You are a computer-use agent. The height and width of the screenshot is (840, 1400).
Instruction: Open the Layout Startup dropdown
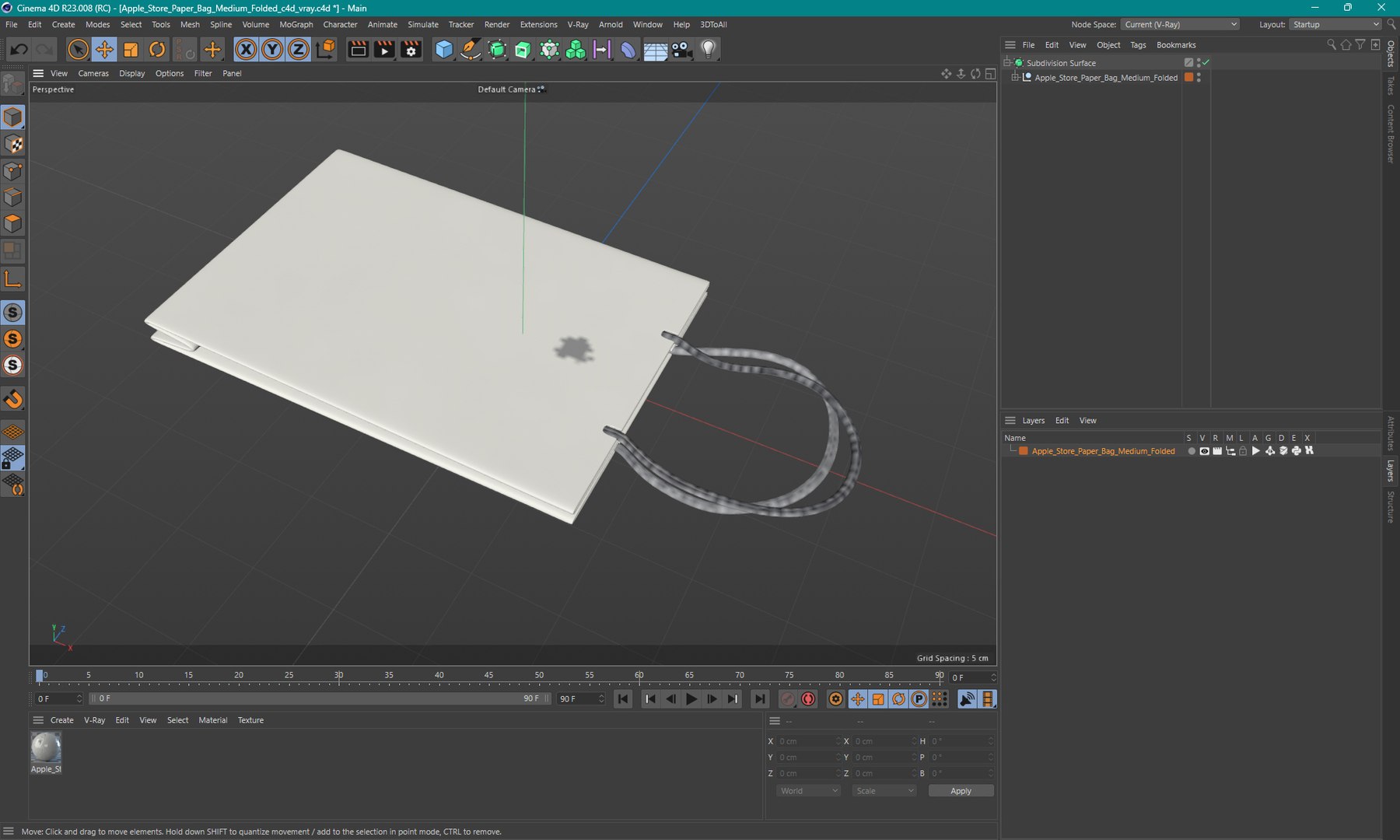click(x=1335, y=24)
